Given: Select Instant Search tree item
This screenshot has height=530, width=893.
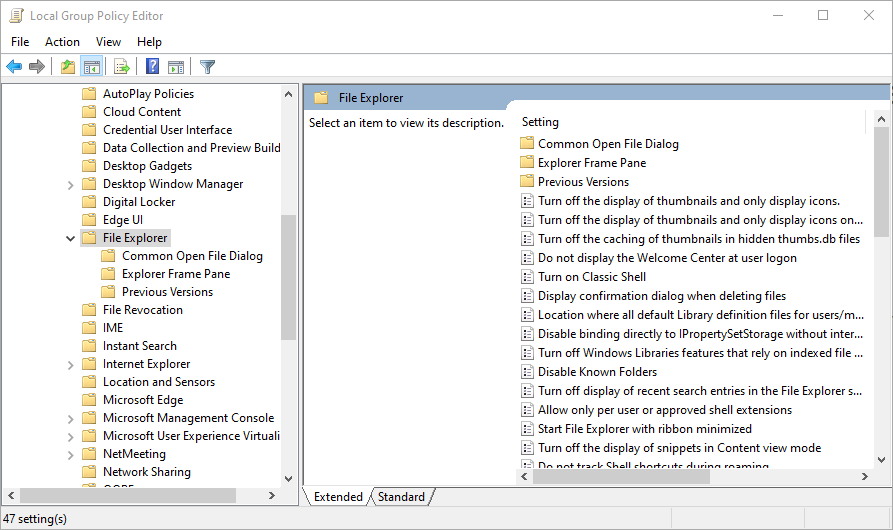Looking at the screenshot, I should (140, 346).
